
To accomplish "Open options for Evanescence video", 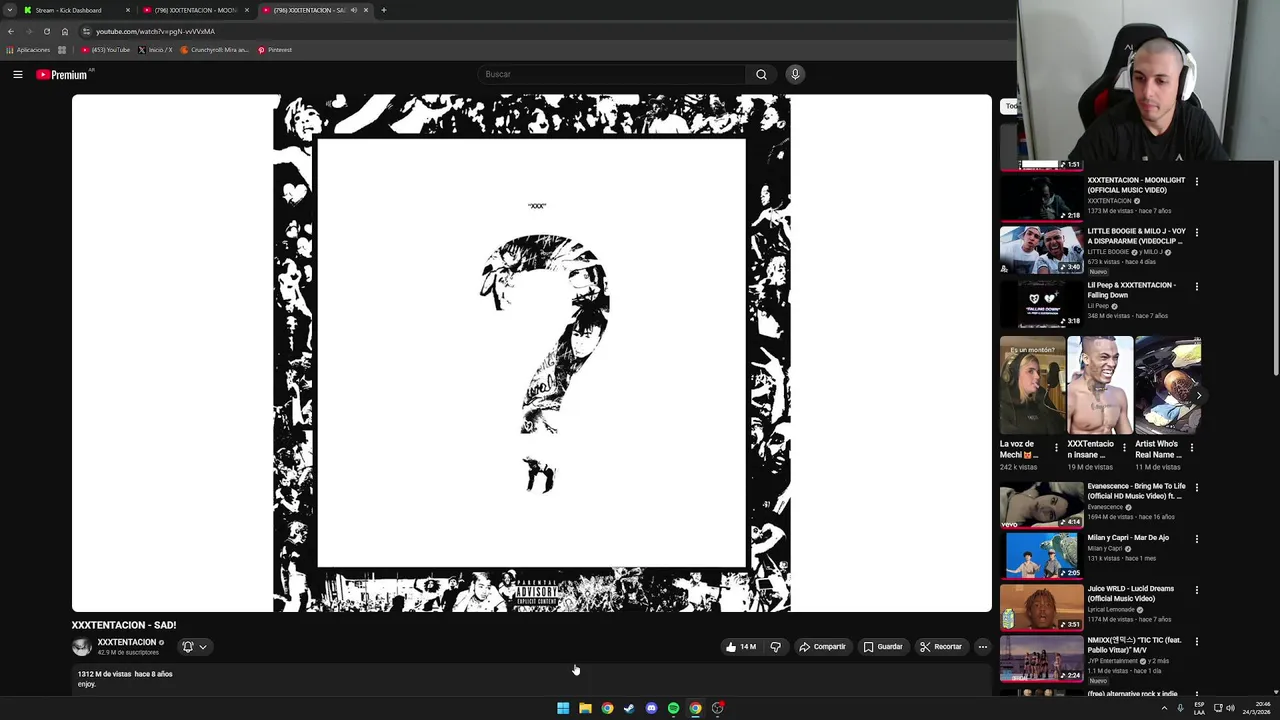I will tap(1196, 488).
